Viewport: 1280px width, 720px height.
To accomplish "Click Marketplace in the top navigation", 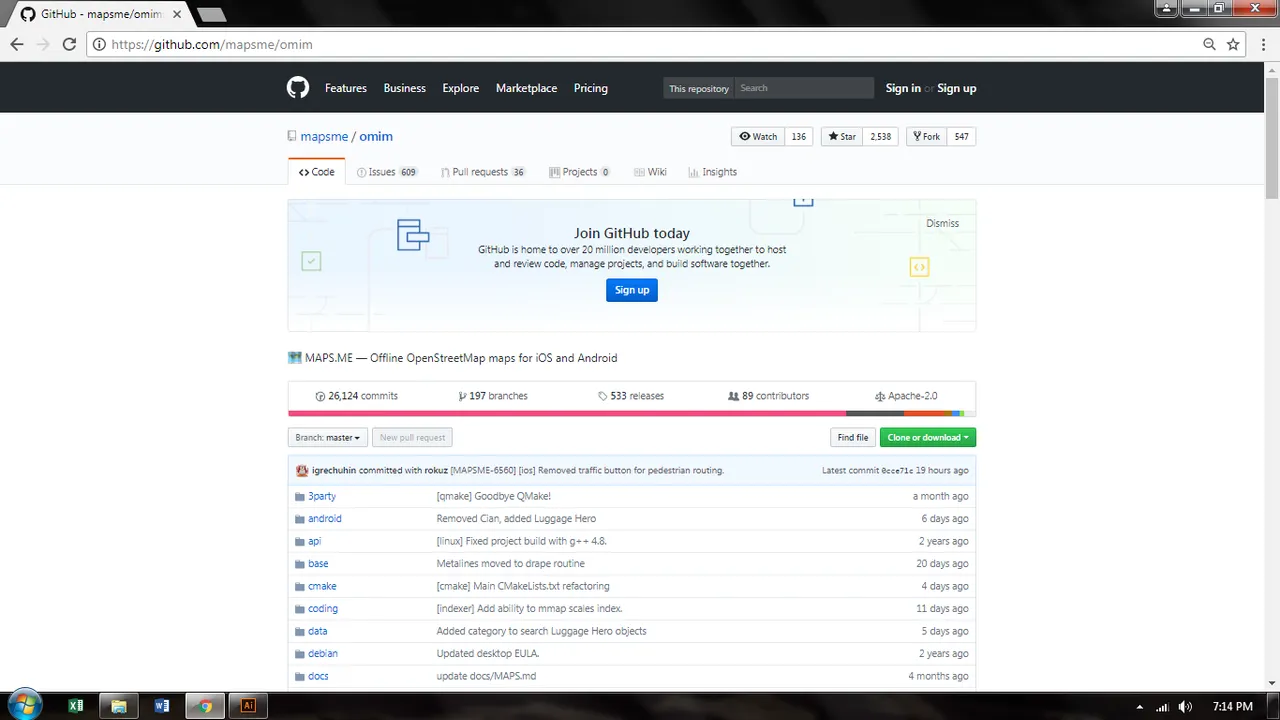I will pos(527,88).
